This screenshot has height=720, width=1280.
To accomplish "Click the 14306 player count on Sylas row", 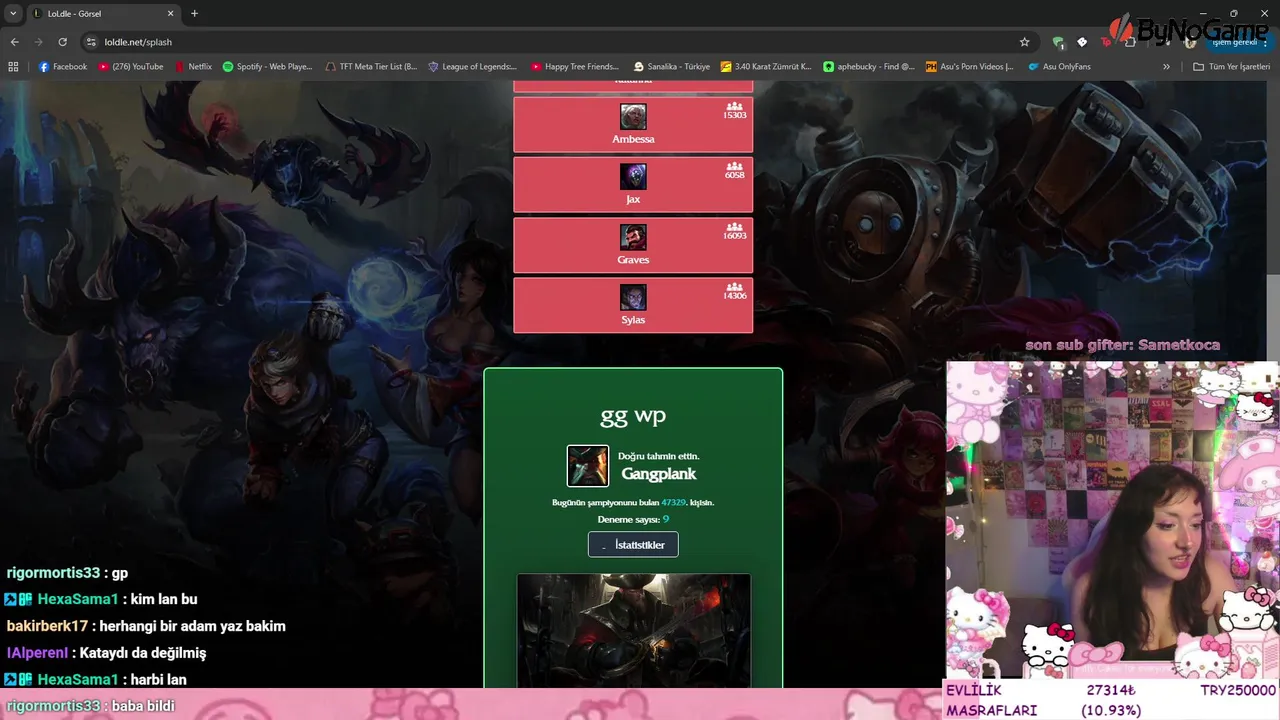I will coord(734,296).
